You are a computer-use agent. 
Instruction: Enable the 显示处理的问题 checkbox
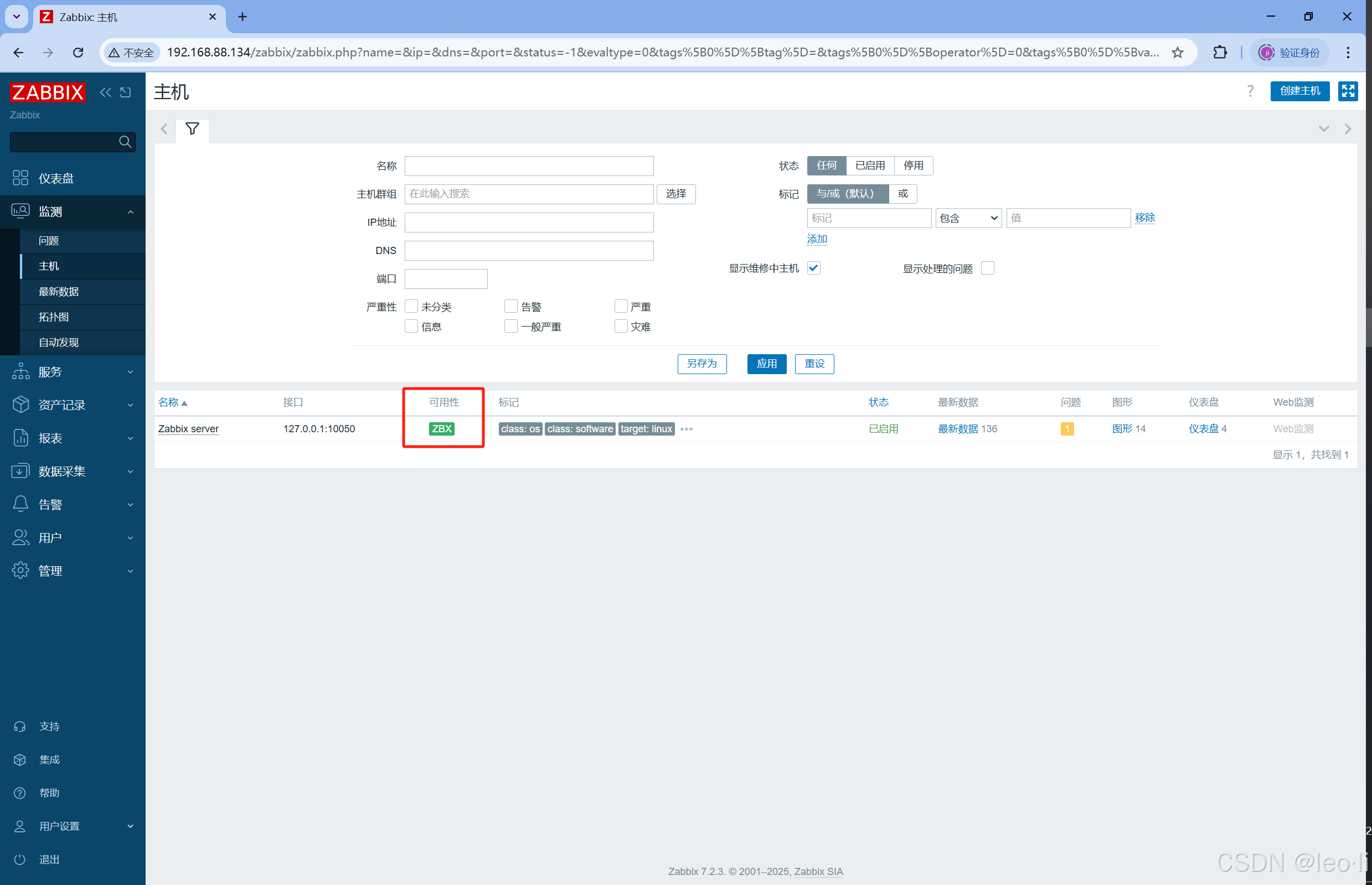click(987, 268)
